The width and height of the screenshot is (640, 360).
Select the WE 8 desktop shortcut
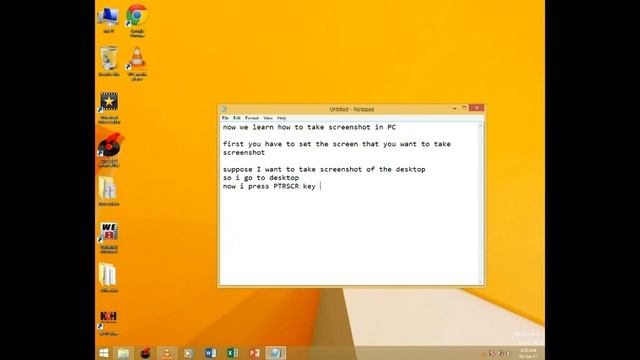pos(109,238)
